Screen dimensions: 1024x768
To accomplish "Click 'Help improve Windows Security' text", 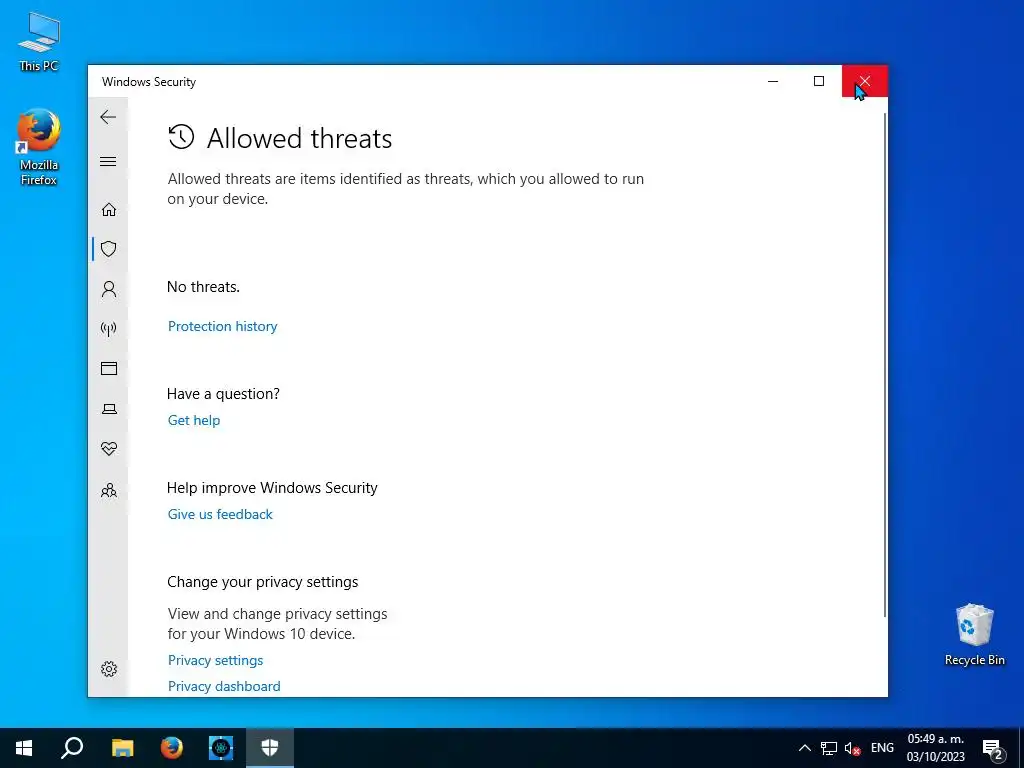I will (x=272, y=488).
